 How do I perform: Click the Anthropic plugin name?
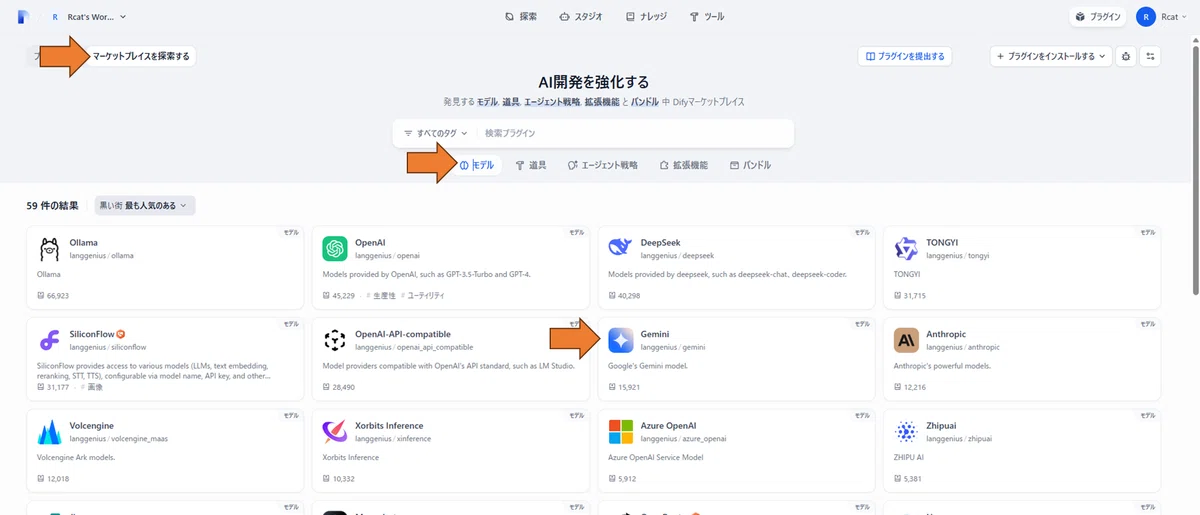pyautogui.click(x=946, y=334)
